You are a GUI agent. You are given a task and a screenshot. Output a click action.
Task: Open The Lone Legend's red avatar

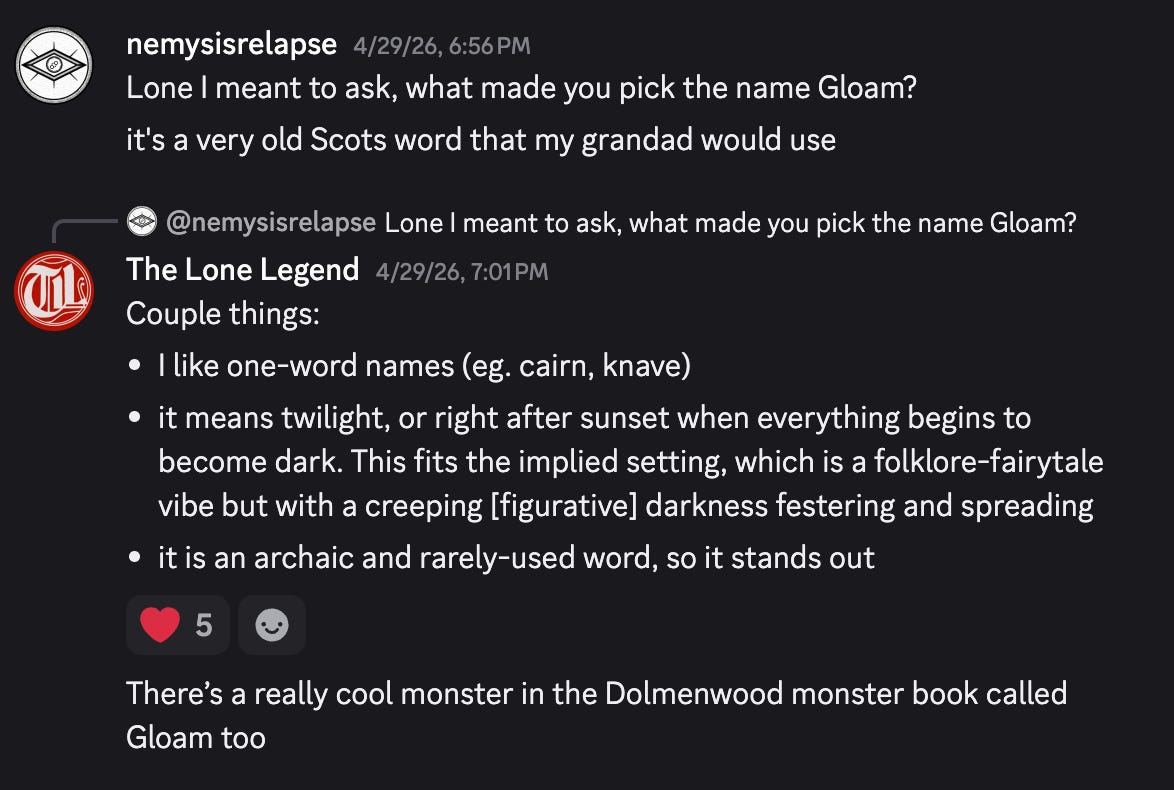coord(54,291)
